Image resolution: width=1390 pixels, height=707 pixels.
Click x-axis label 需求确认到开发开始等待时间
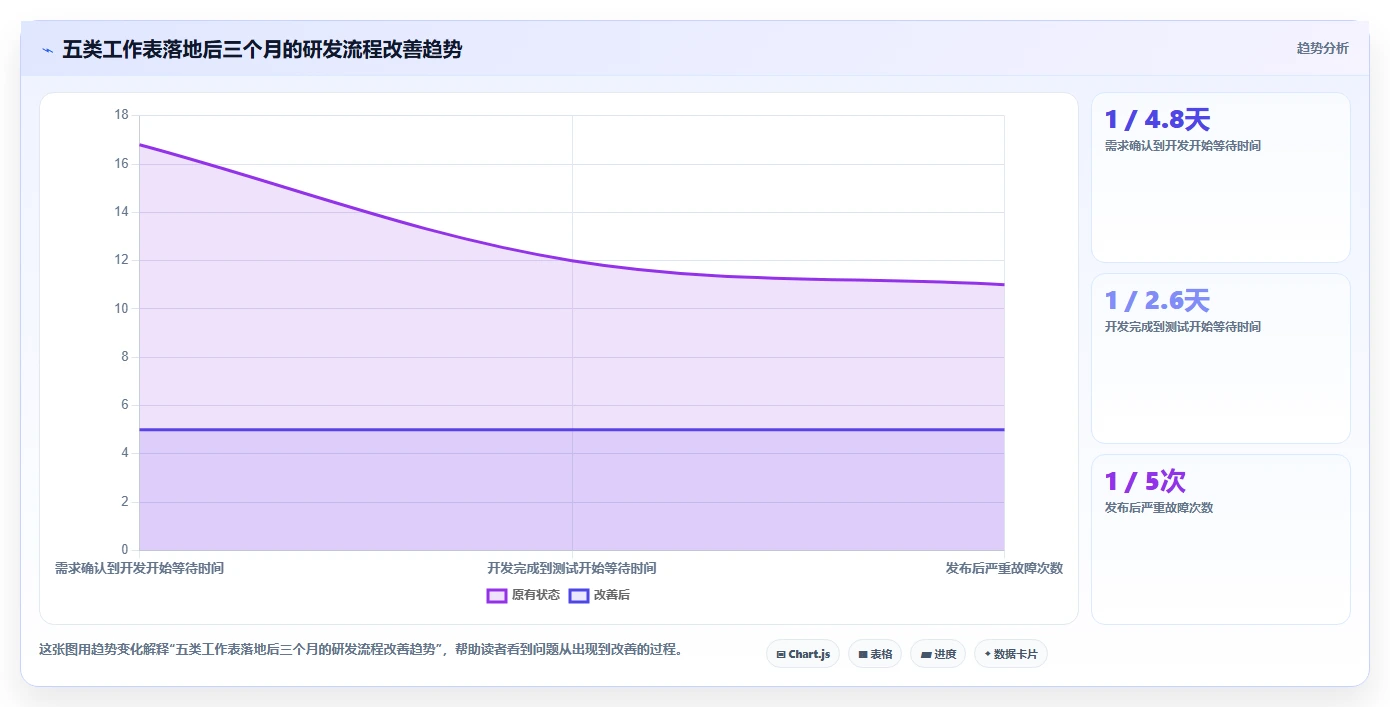(139, 568)
